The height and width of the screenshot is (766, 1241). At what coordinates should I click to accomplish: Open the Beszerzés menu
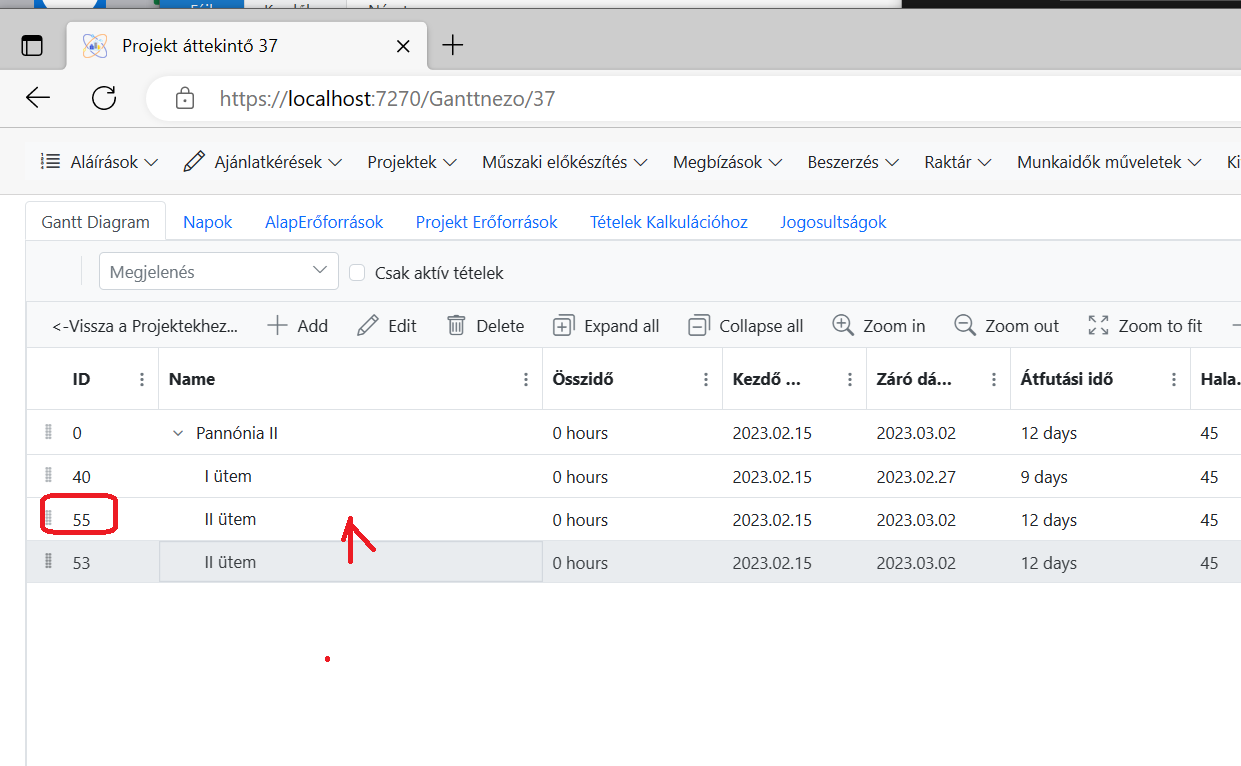852,162
